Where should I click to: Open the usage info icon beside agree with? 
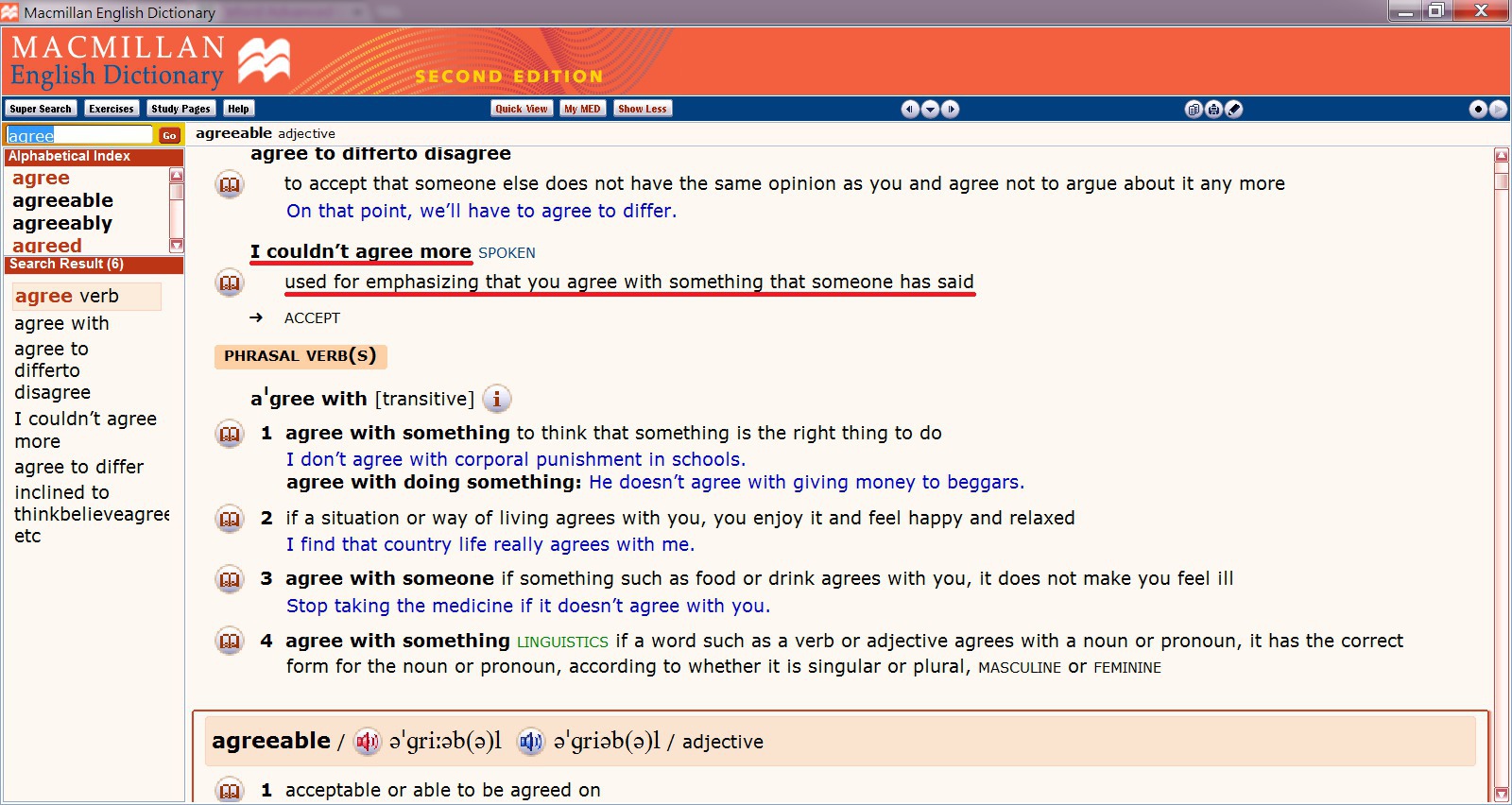pos(497,399)
